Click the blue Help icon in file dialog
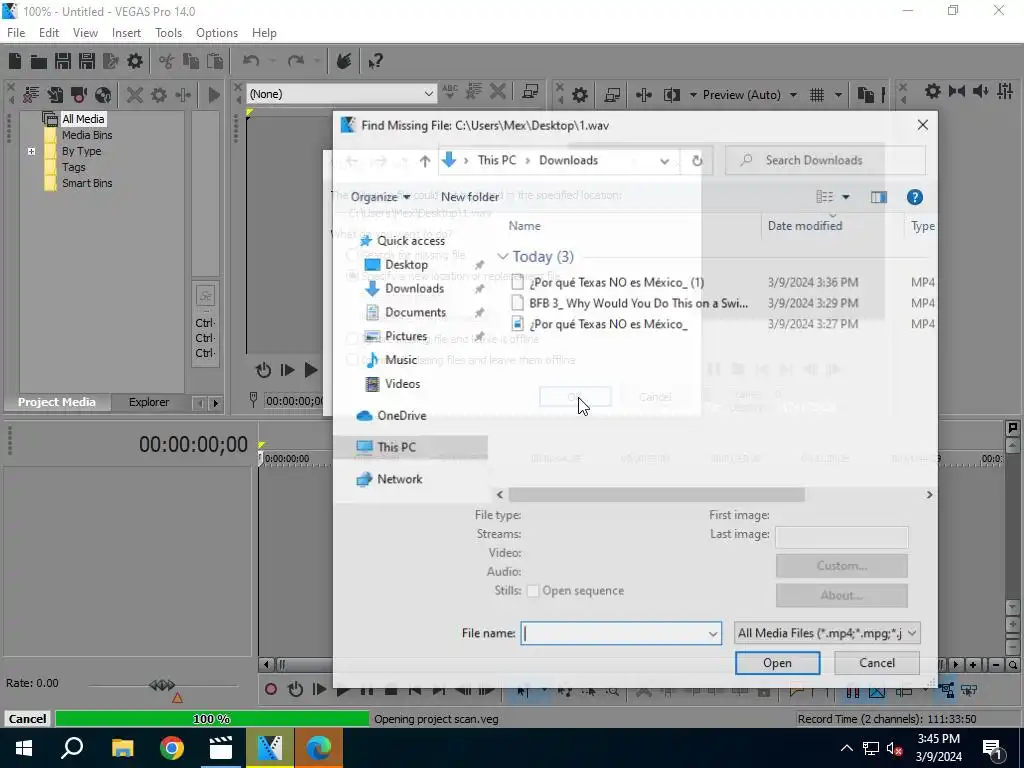This screenshot has height=768, width=1024. [914, 197]
